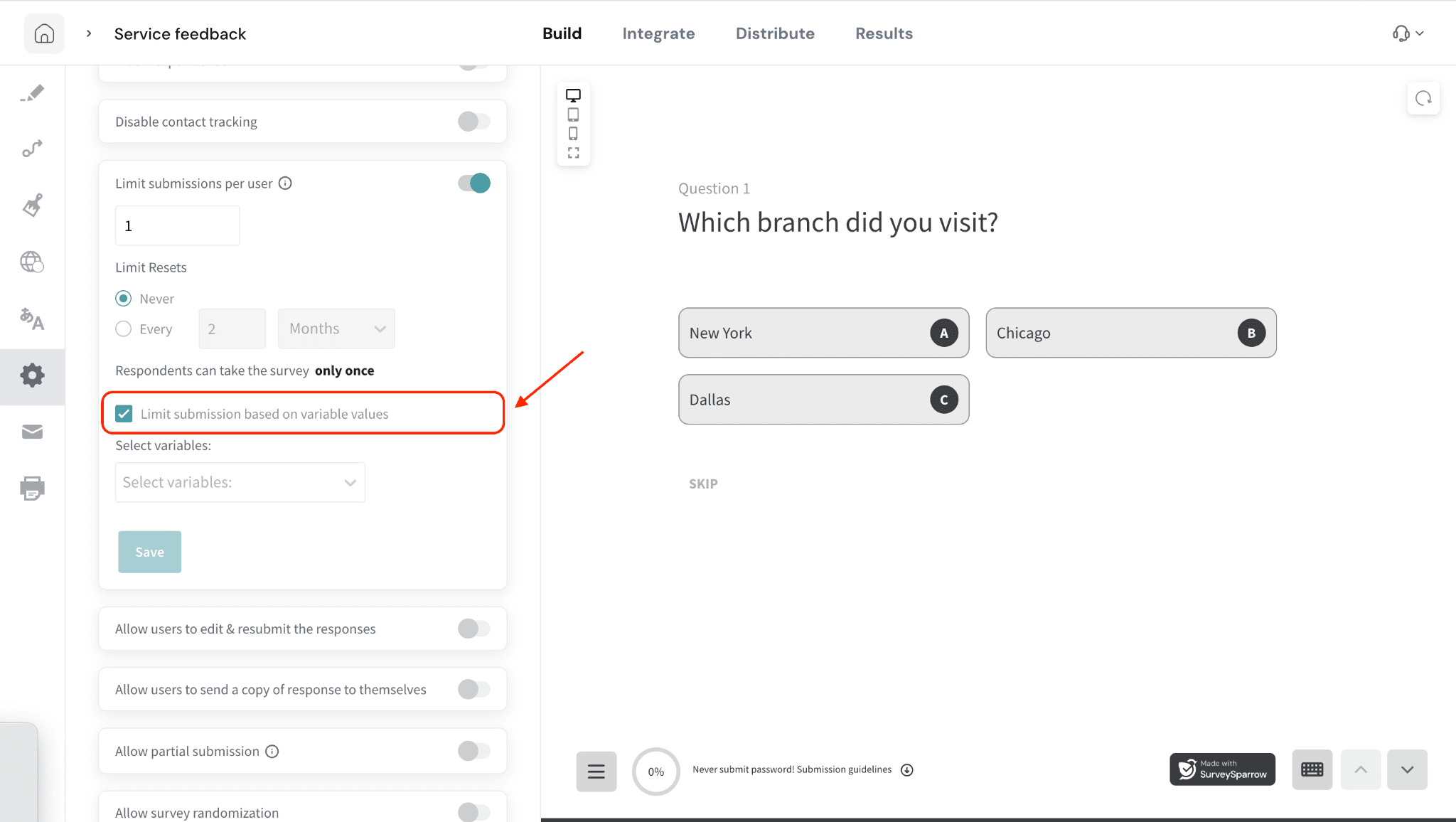This screenshot has height=822, width=1456.
Task: Select the Every radio button
Action: click(124, 329)
